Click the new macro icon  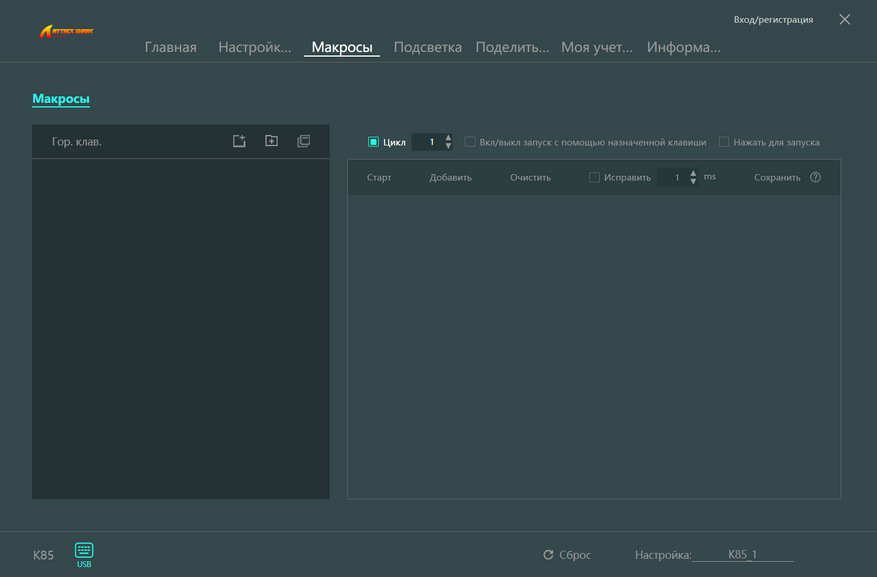[x=239, y=141]
